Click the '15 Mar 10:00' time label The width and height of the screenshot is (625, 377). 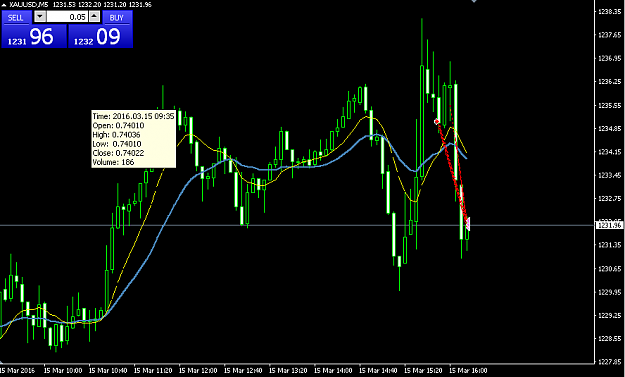63,371
